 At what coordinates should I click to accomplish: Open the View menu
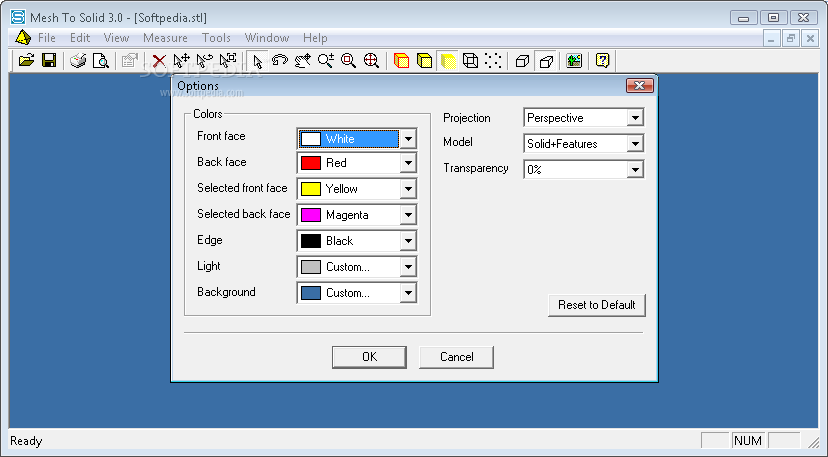[116, 38]
